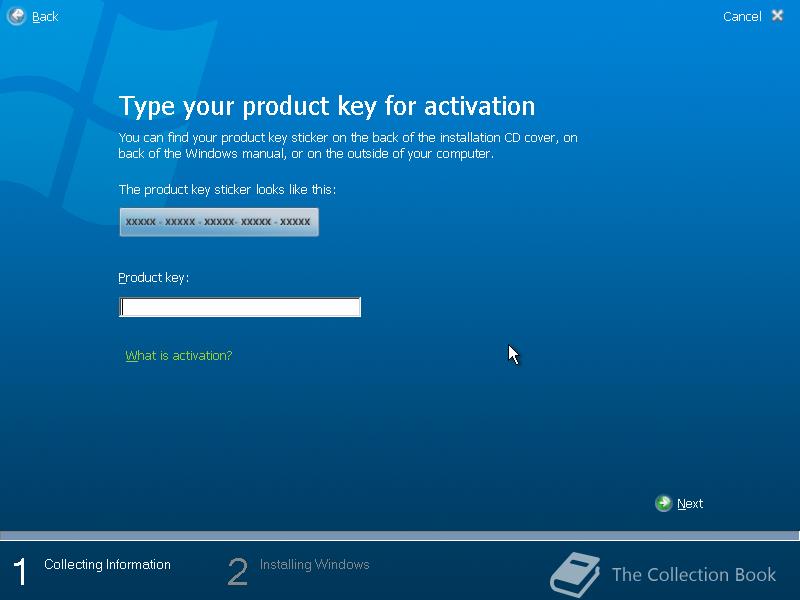
Task: Click inside the Product key input field
Action: [x=240, y=307]
